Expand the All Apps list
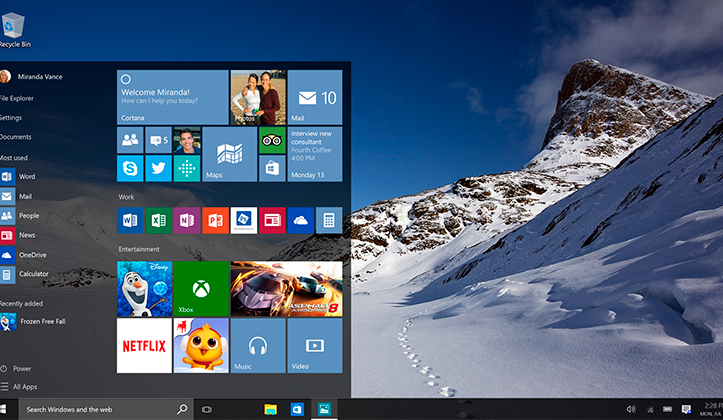723x420 pixels. tap(25, 386)
